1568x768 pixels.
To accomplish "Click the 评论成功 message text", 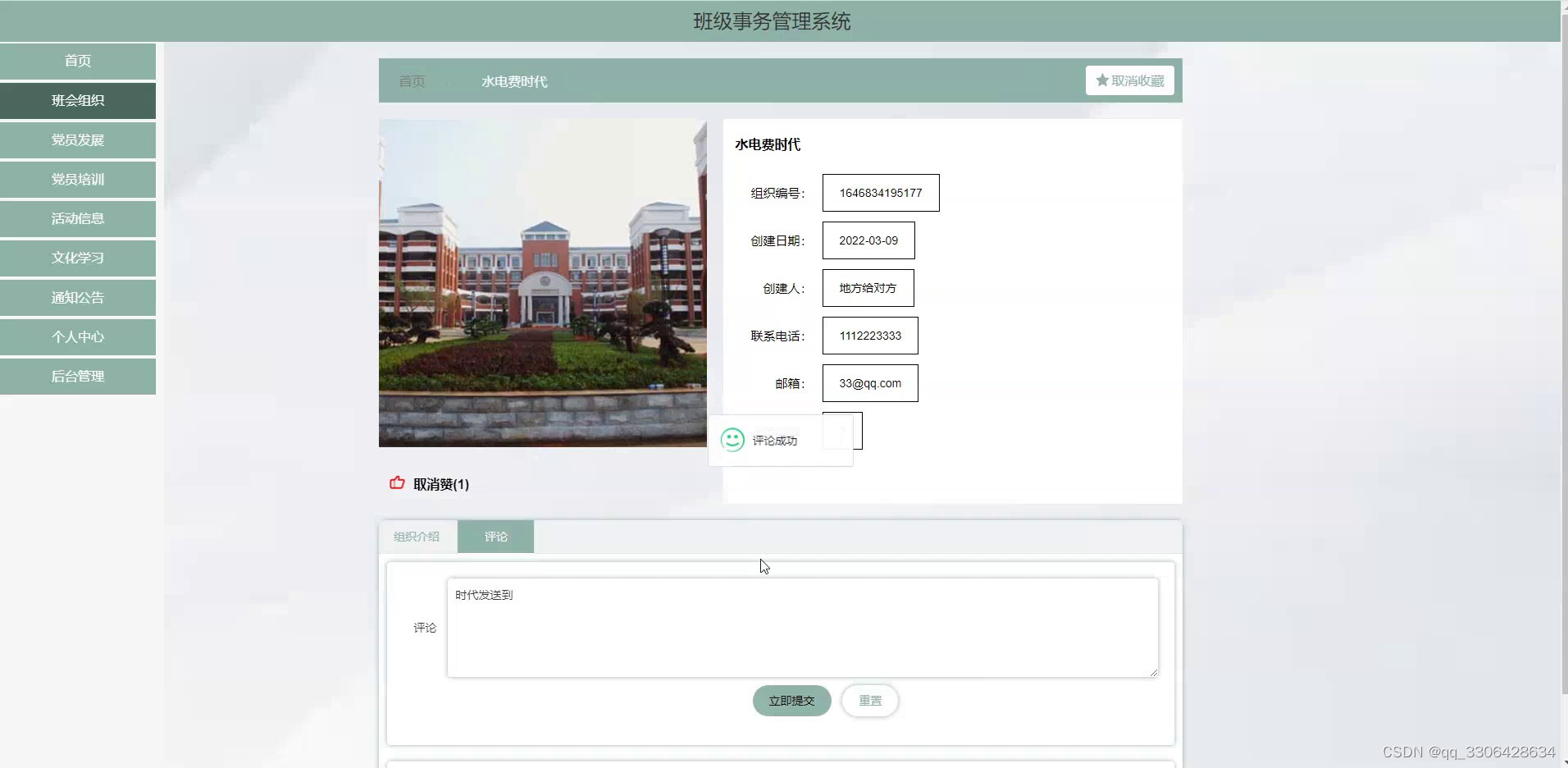I will [x=775, y=441].
